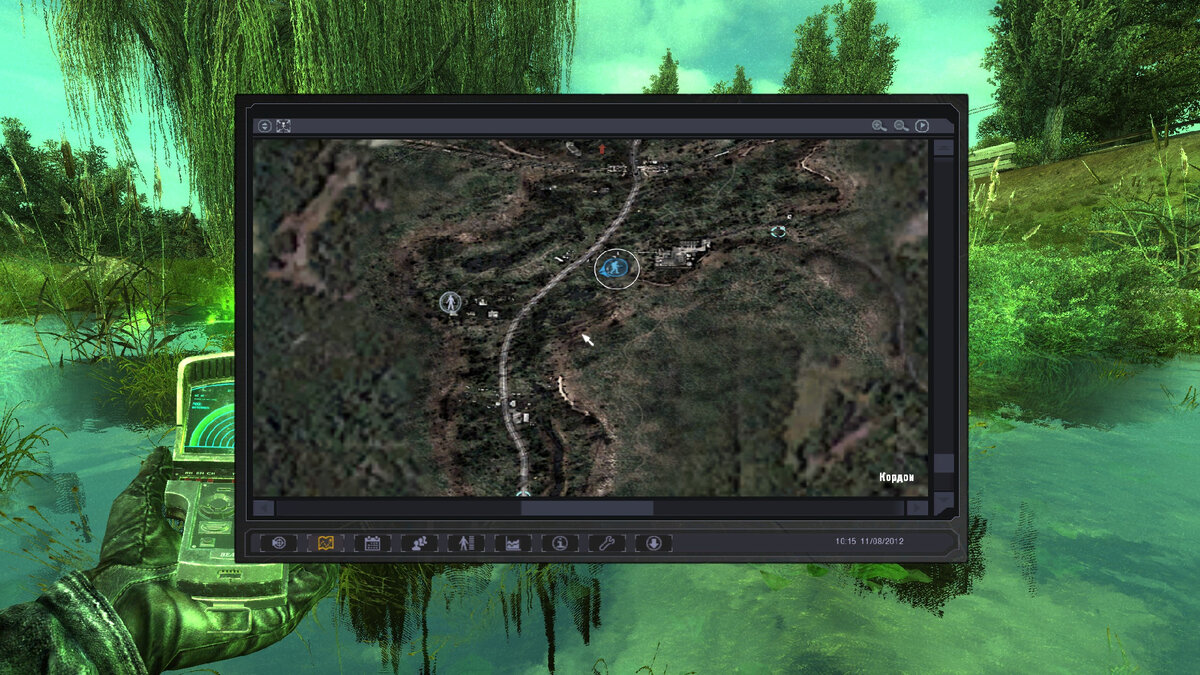Viewport: 1200px width, 675px height.
Task: Click the download arrow icon in PDA bar
Action: 654,543
